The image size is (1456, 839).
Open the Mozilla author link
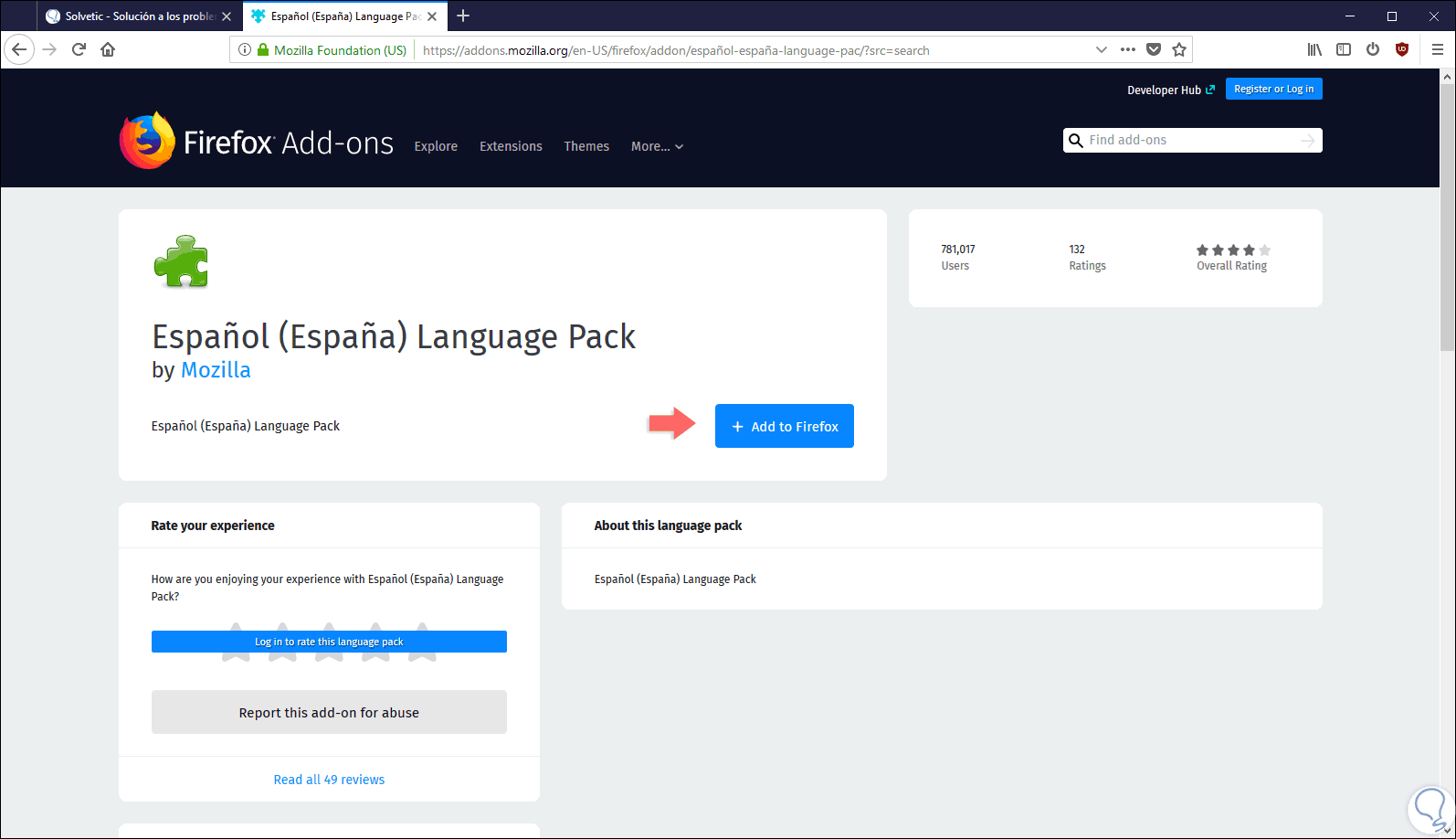coord(216,370)
